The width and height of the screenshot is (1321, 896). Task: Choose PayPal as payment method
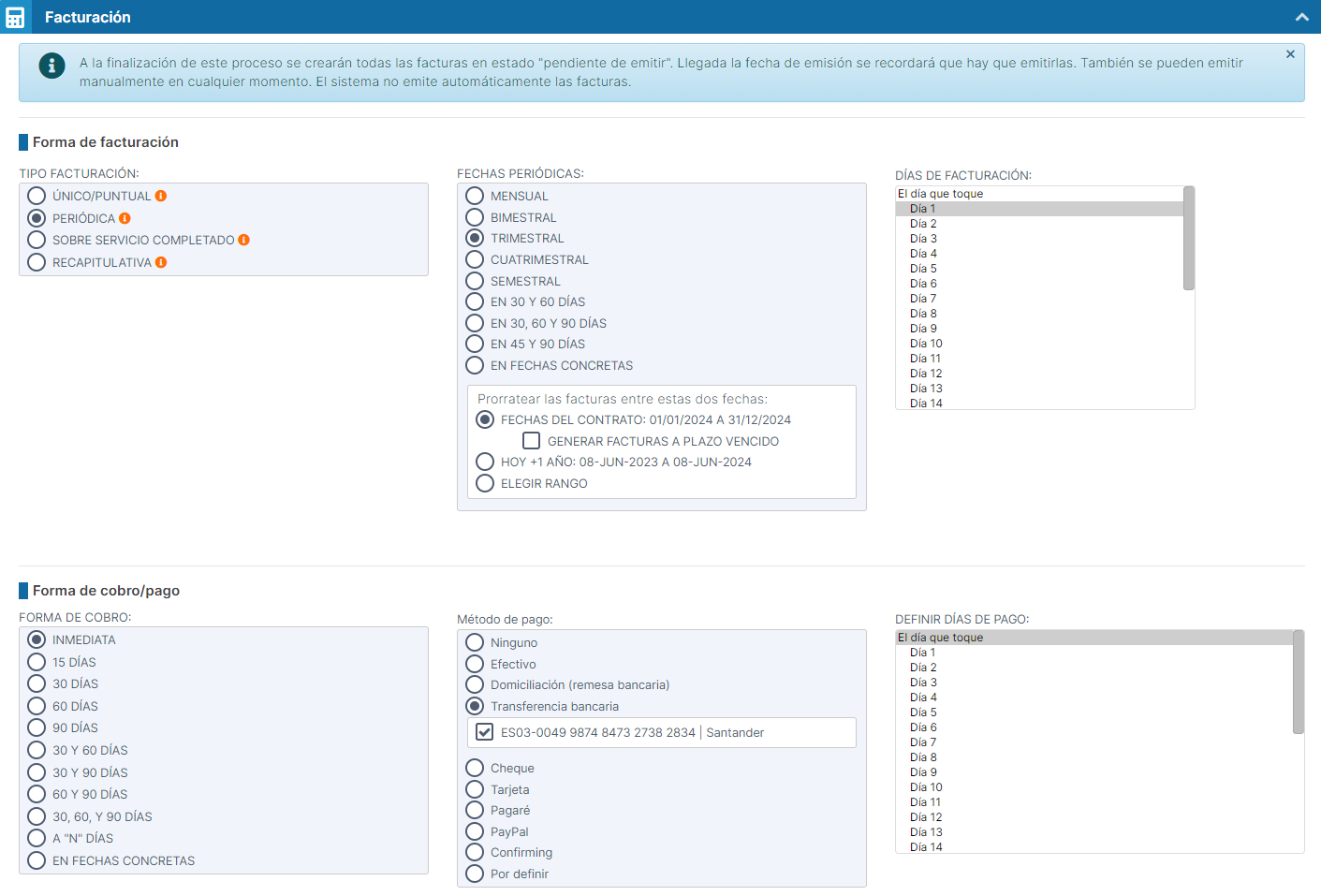(x=475, y=831)
